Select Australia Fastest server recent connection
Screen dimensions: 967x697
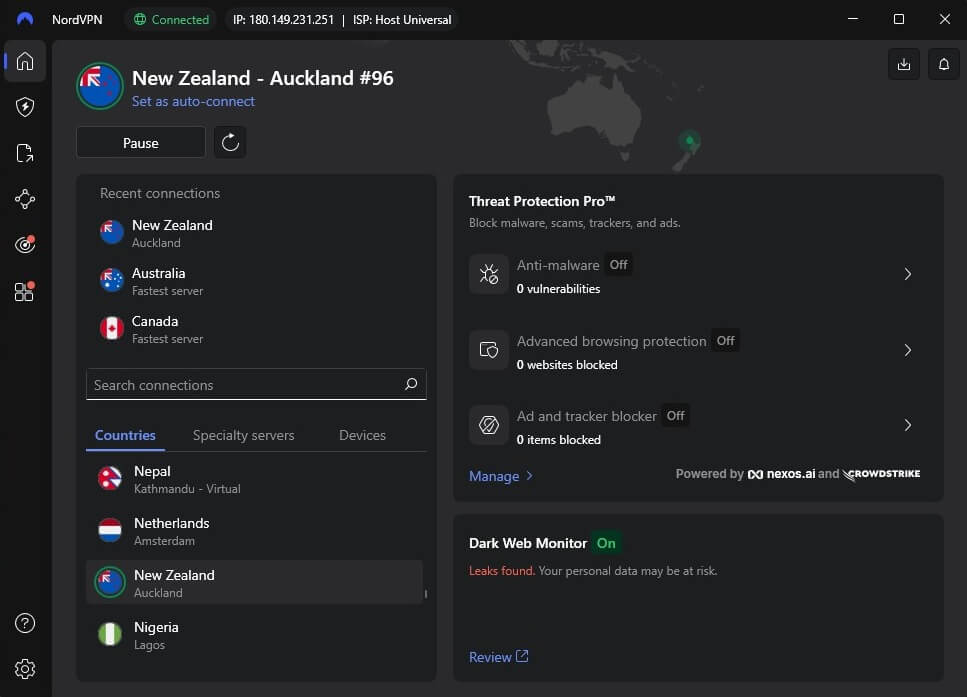(256, 281)
